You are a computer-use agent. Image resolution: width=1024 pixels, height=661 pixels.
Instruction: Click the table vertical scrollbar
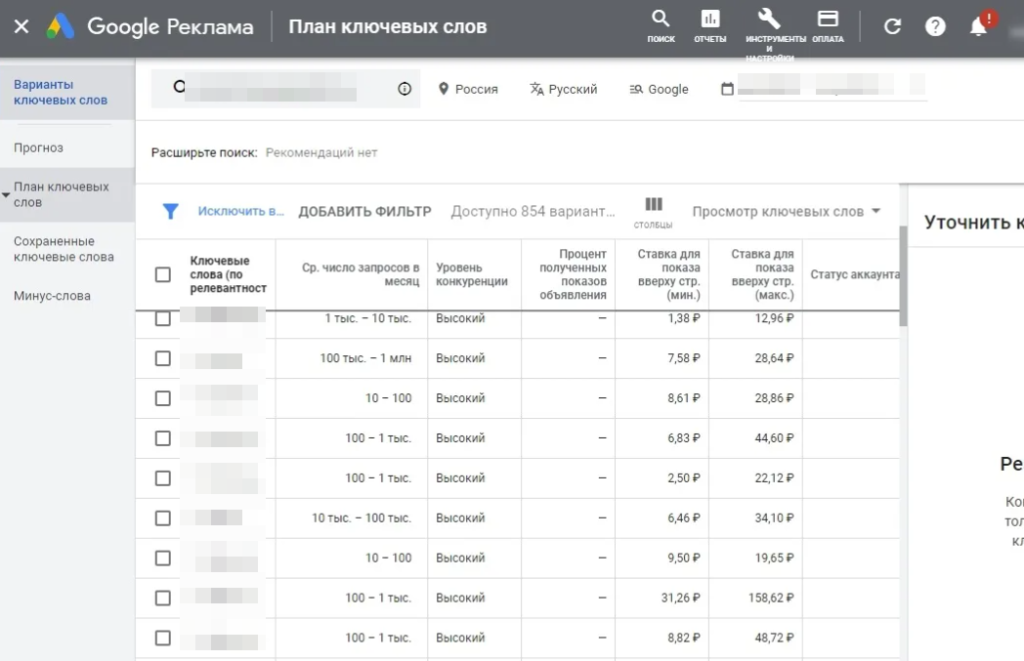pos(903,276)
